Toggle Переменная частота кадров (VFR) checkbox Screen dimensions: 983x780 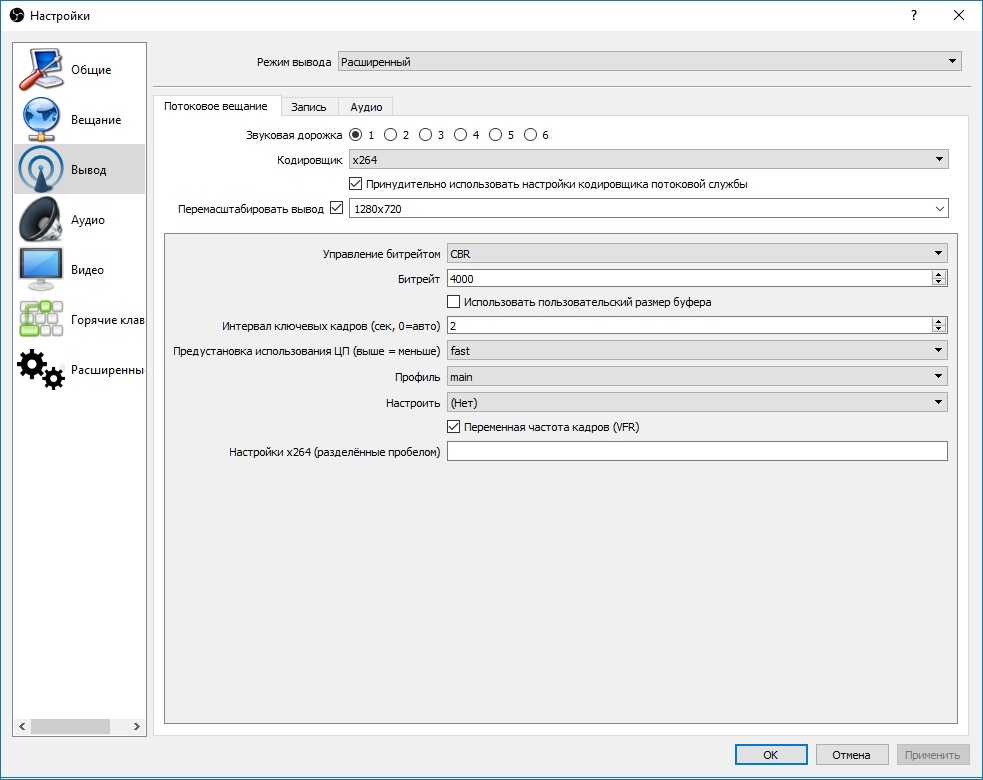454,427
